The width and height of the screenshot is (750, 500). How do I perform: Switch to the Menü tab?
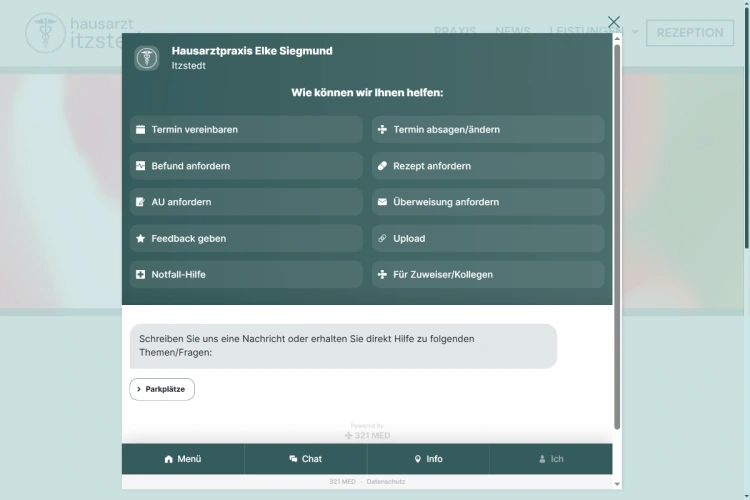tap(183, 459)
